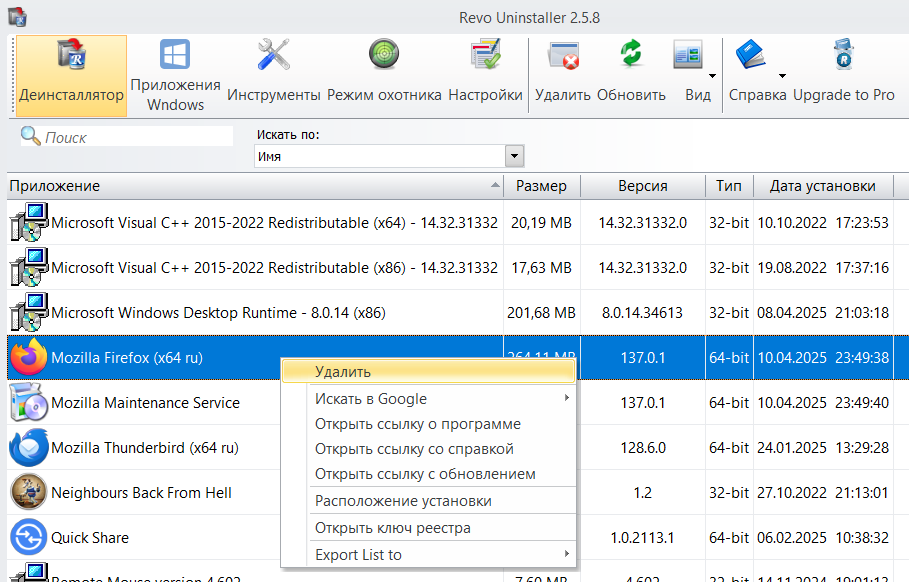This screenshot has width=909, height=582.
Task: Click version cell 128.6.0
Action: [x=642, y=448]
